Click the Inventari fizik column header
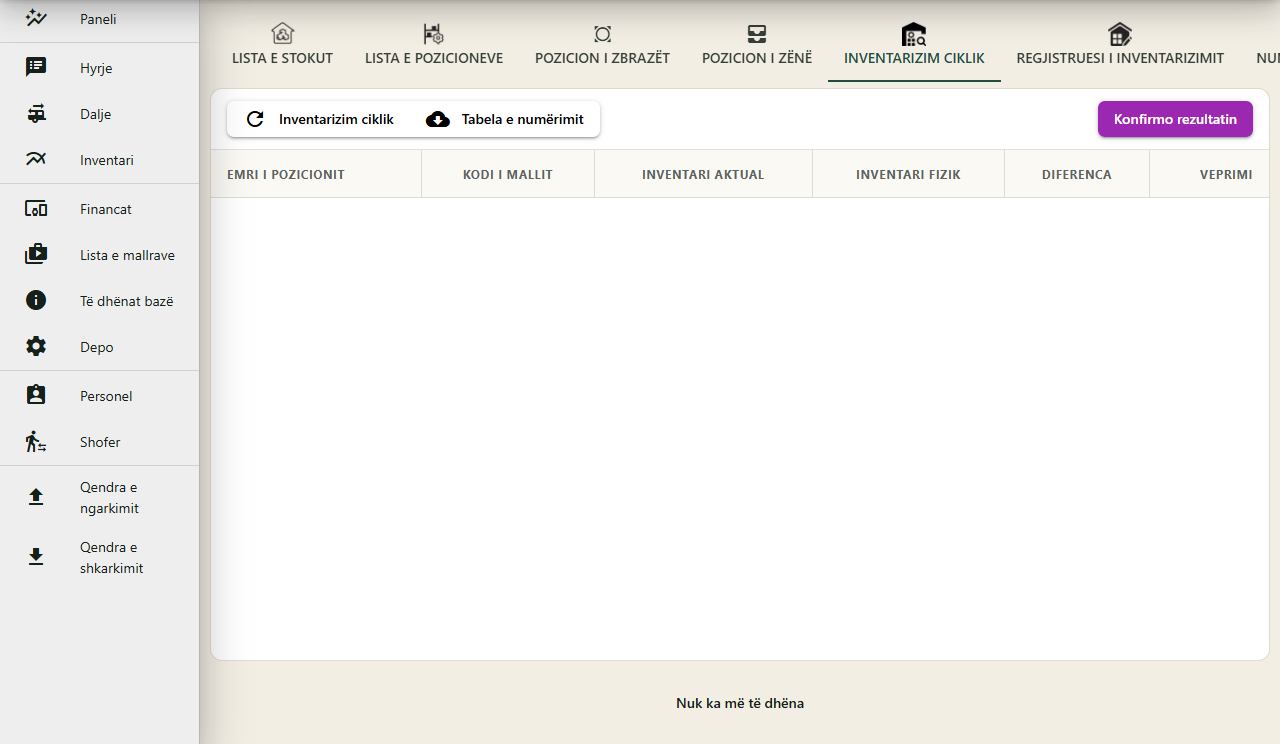Screen dimensions: 1280x744 (x=908, y=174)
